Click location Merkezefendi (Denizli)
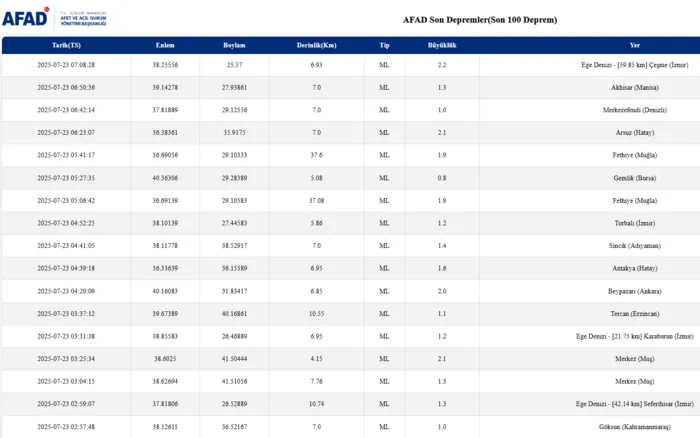 pyautogui.click(x=635, y=110)
